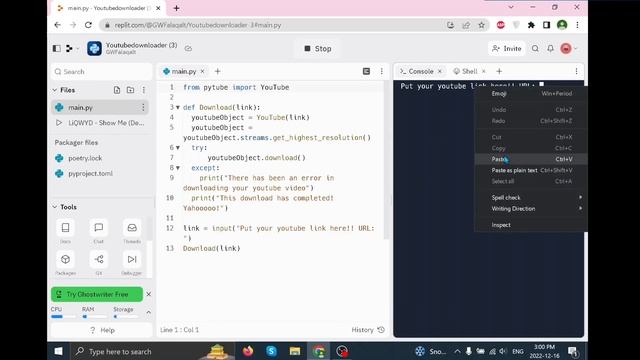
Task: Close the main.py editor tab
Action: pos(202,71)
